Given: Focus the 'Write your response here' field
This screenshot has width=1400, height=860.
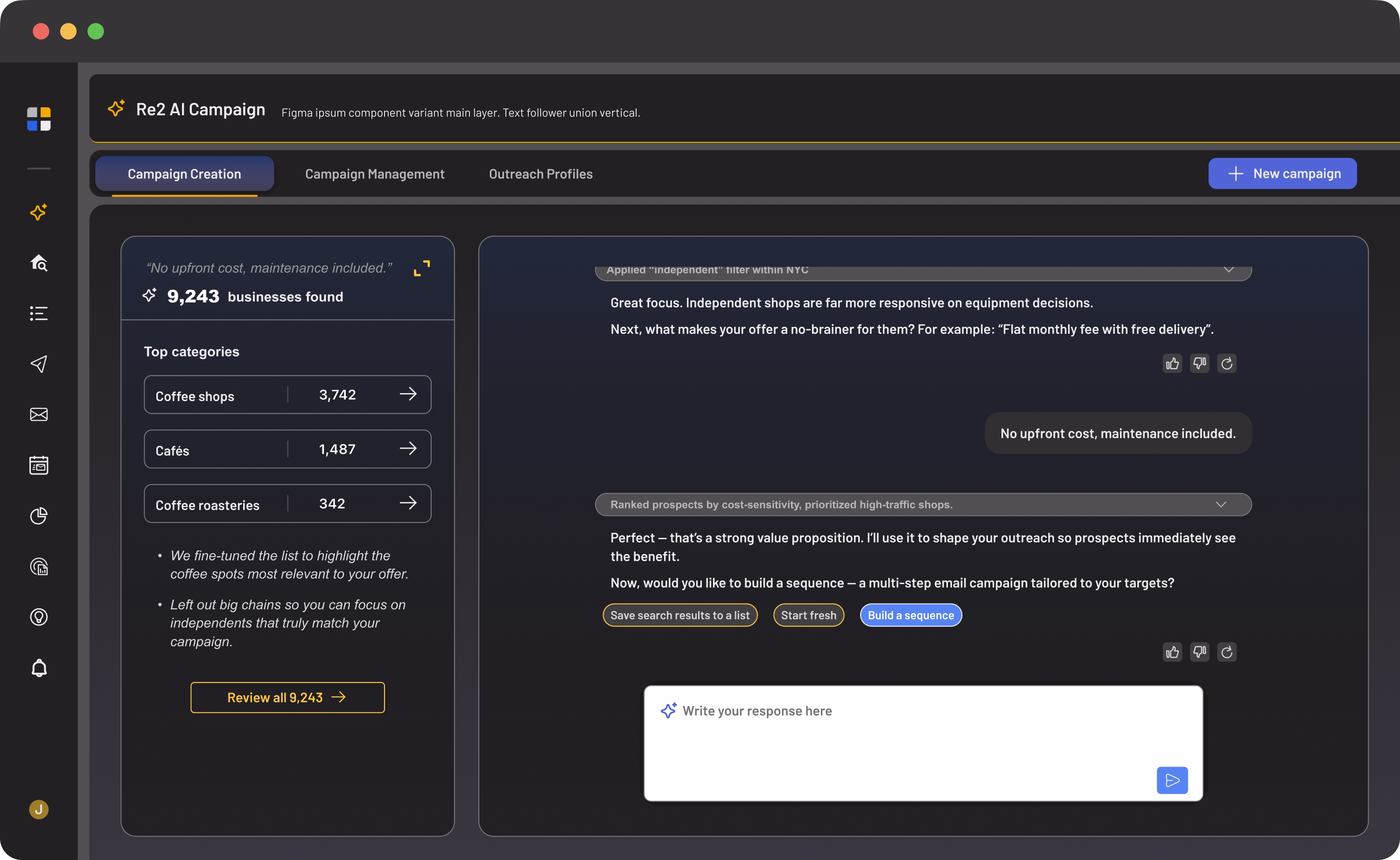Looking at the screenshot, I should click(923, 743).
